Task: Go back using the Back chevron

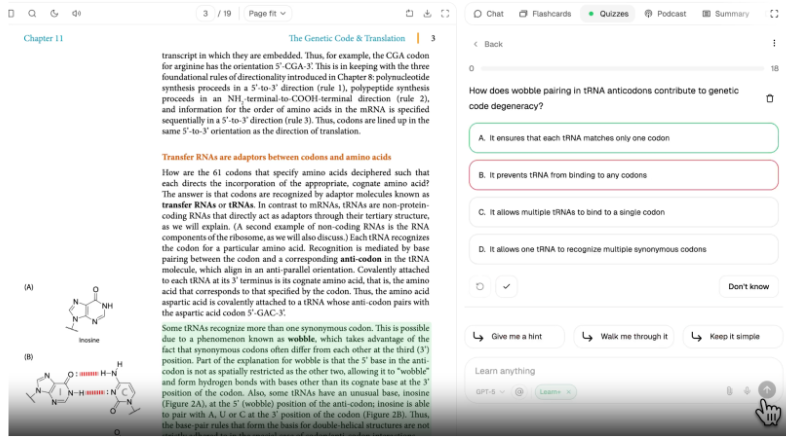Action: point(488,44)
